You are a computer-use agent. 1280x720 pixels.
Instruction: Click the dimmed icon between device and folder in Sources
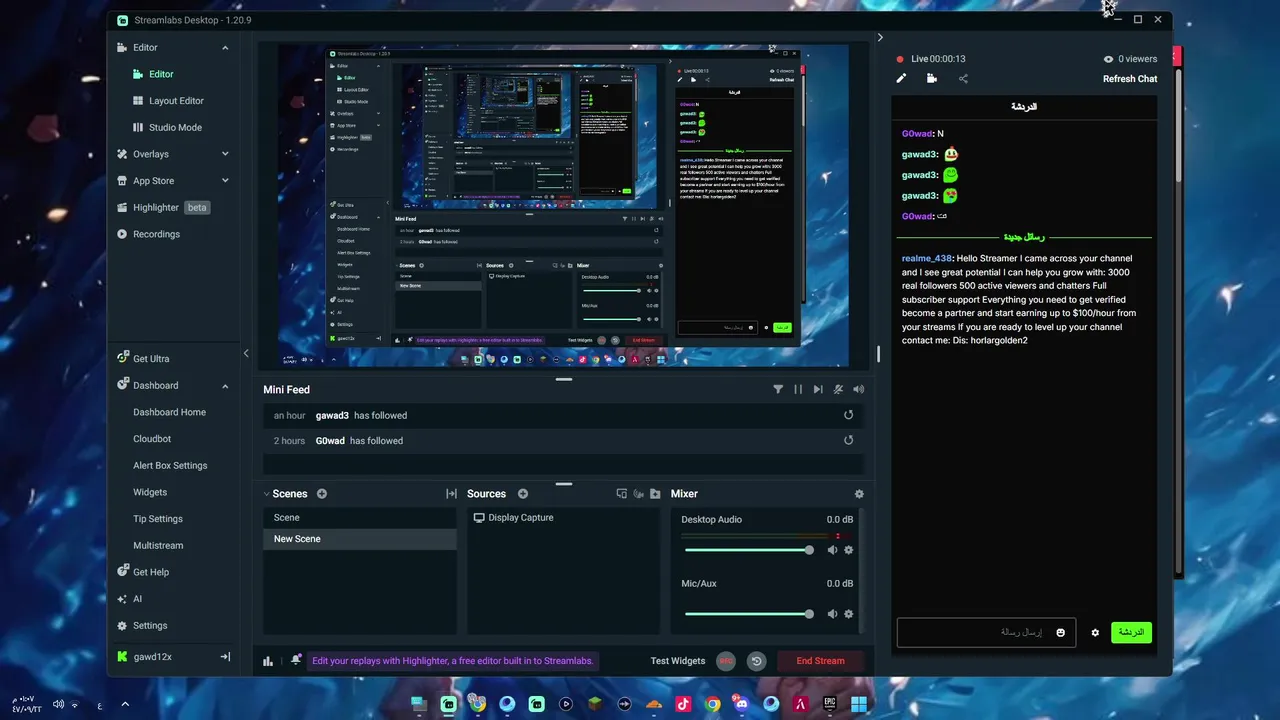638,494
